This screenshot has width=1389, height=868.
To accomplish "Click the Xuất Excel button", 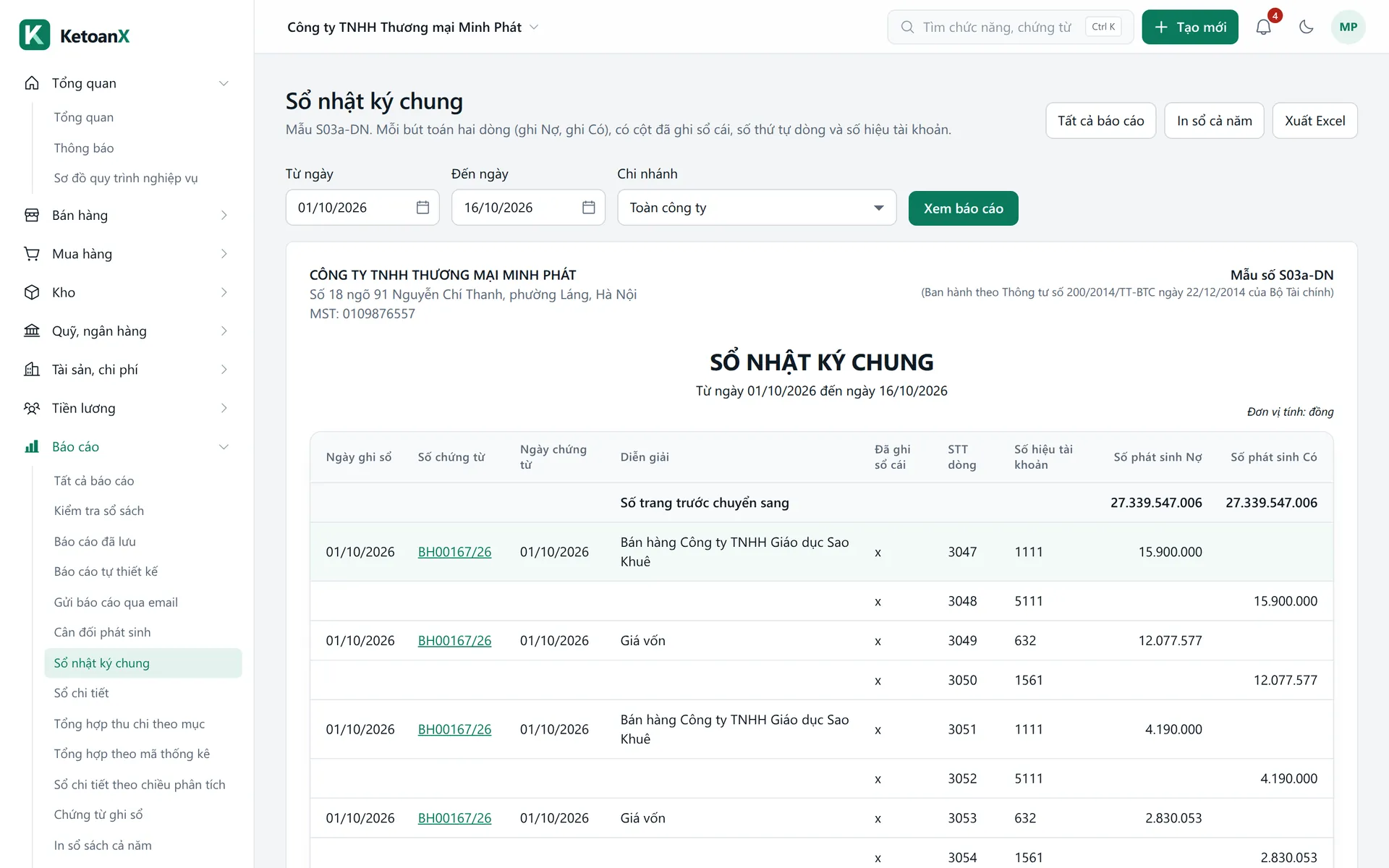I will pyautogui.click(x=1314, y=121).
